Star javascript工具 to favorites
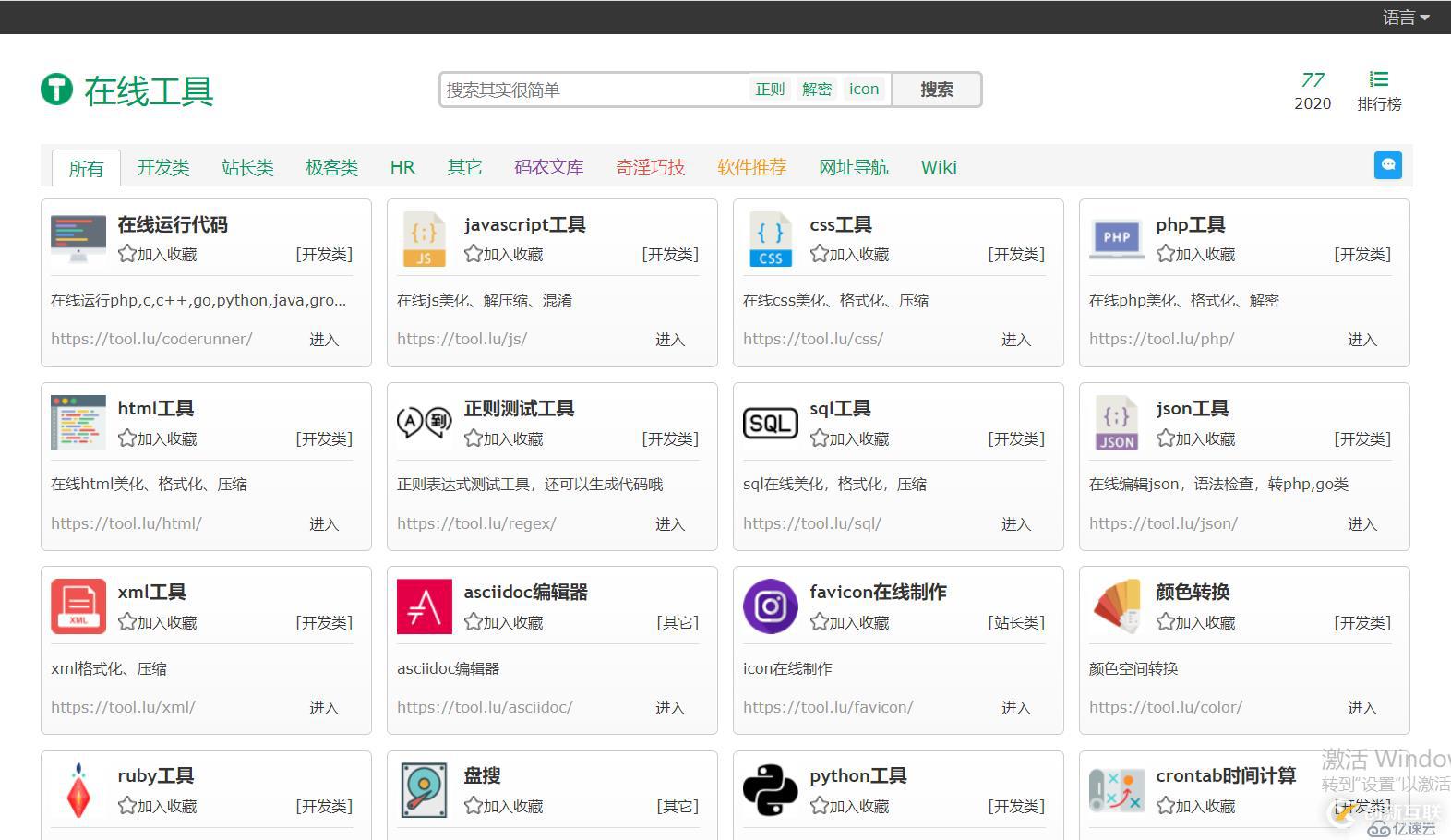The height and width of the screenshot is (840, 1451). click(x=504, y=254)
